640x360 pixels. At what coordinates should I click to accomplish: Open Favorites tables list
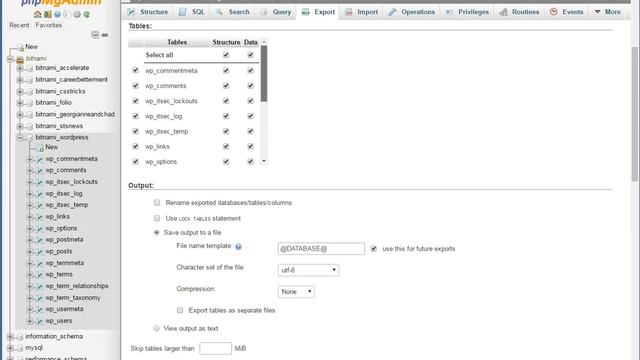[x=49, y=25]
